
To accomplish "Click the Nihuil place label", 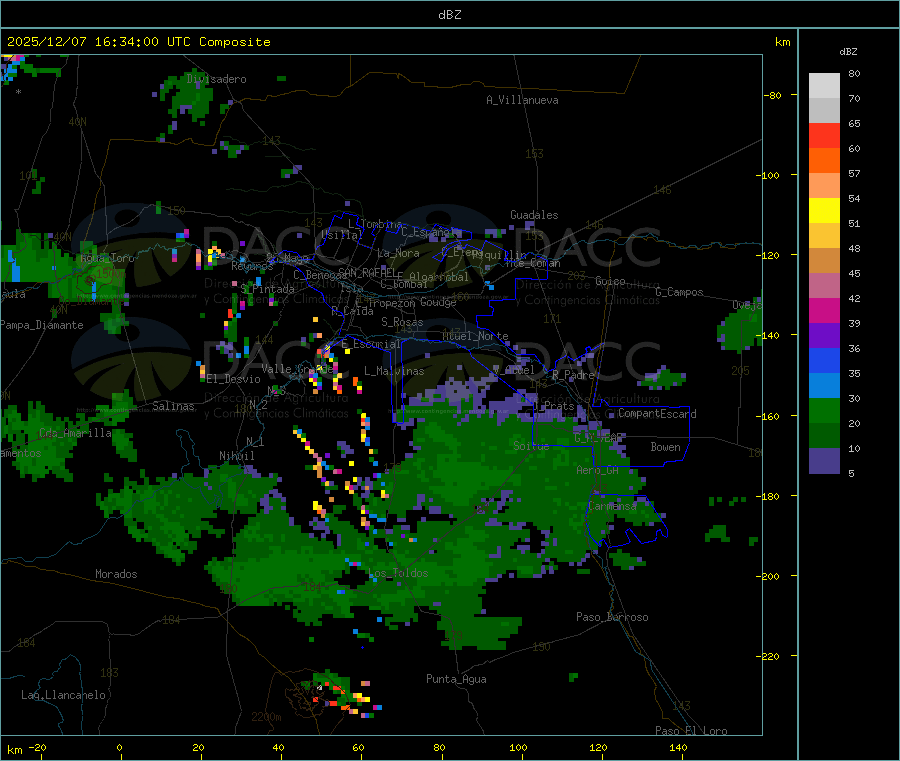I will 236,456.
